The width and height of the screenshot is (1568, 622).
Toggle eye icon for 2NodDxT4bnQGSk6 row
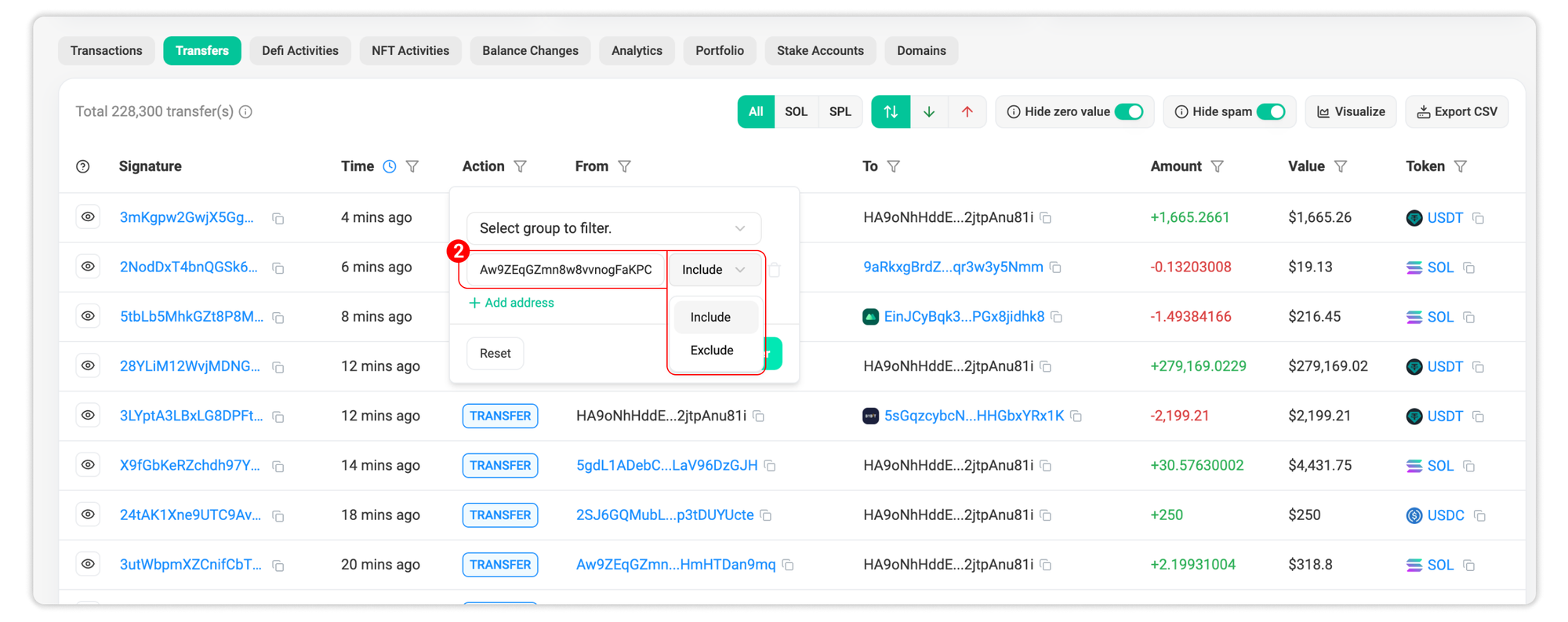click(88, 267)
